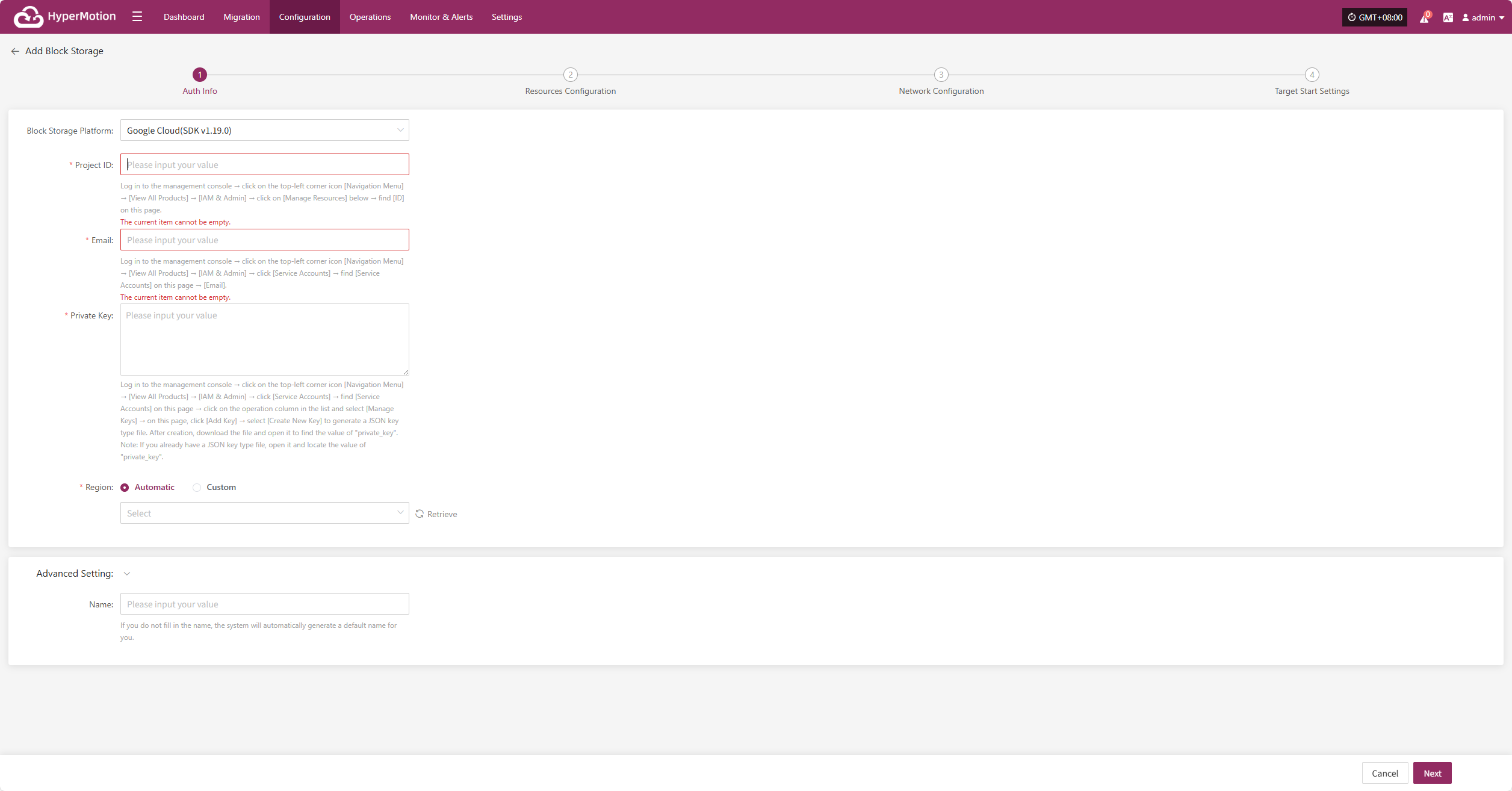The width and height of the screenshot is (1512, 791).
Task: Click step 1 Auth Info circle
Action: coord(200,75)
